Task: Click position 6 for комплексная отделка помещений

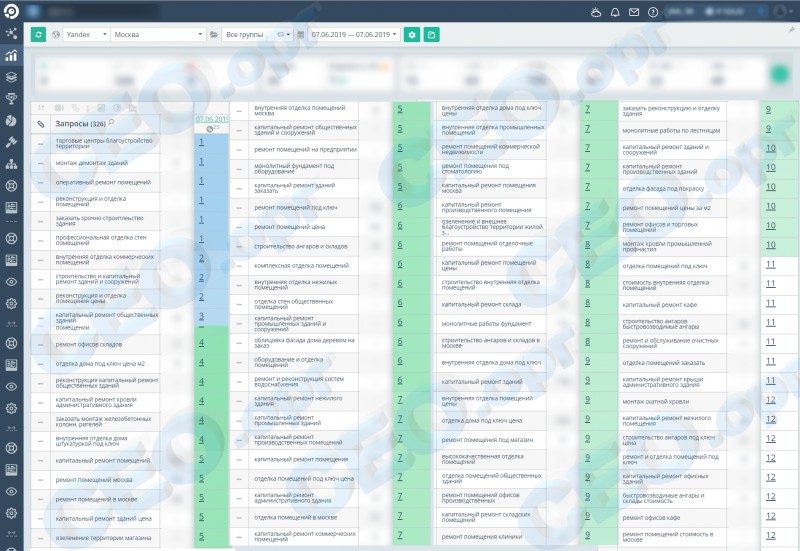Action: click(400, 264)
